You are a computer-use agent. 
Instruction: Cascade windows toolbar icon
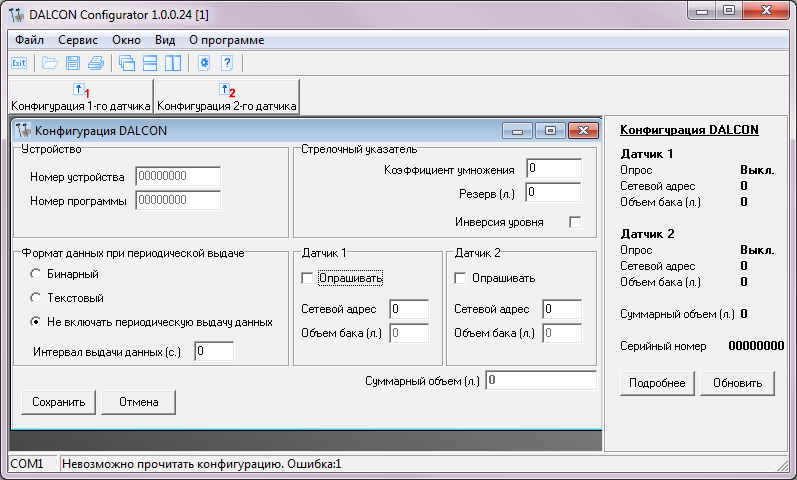tap(127, 63)
